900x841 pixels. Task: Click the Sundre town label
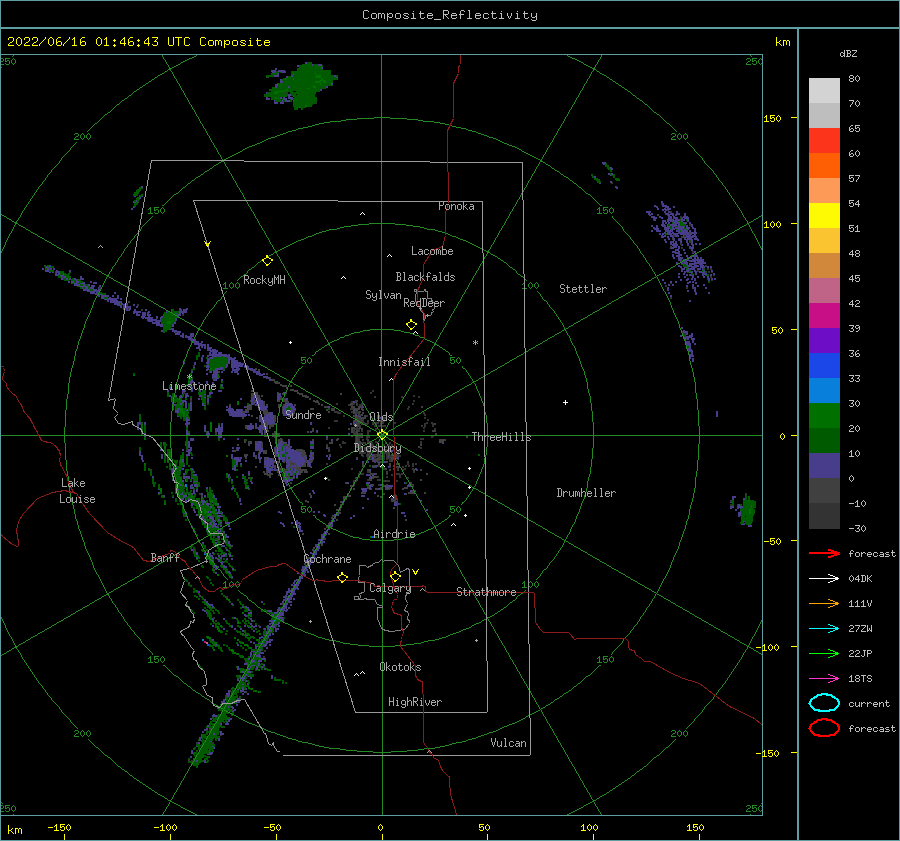click(303, 414)
